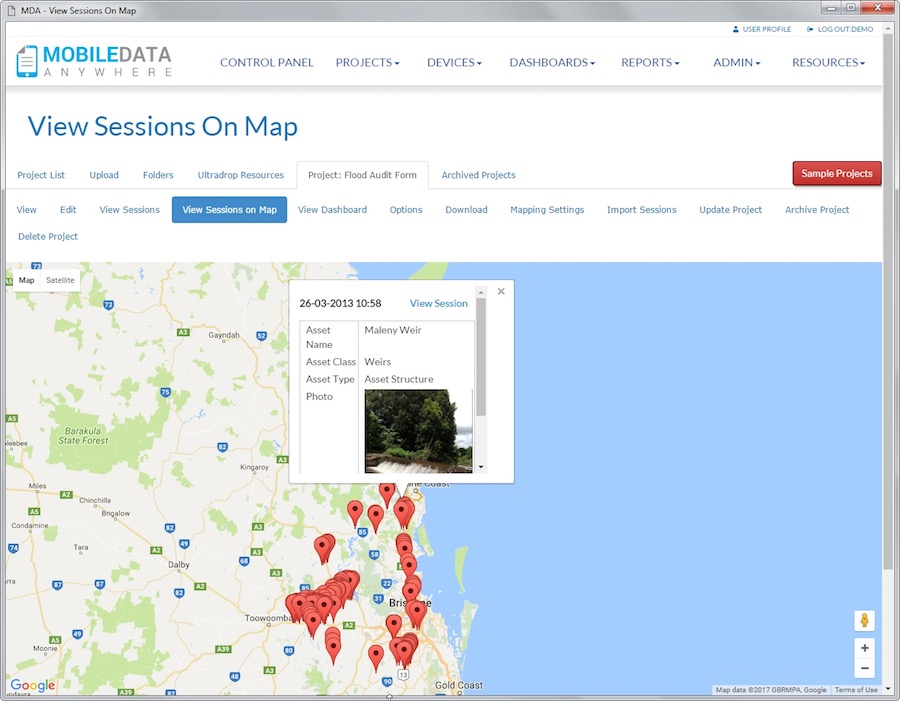Image resolution: width=900 pixels, height=701 pixels.
Task: Click the Update Project link
Action: pos(730,210)
